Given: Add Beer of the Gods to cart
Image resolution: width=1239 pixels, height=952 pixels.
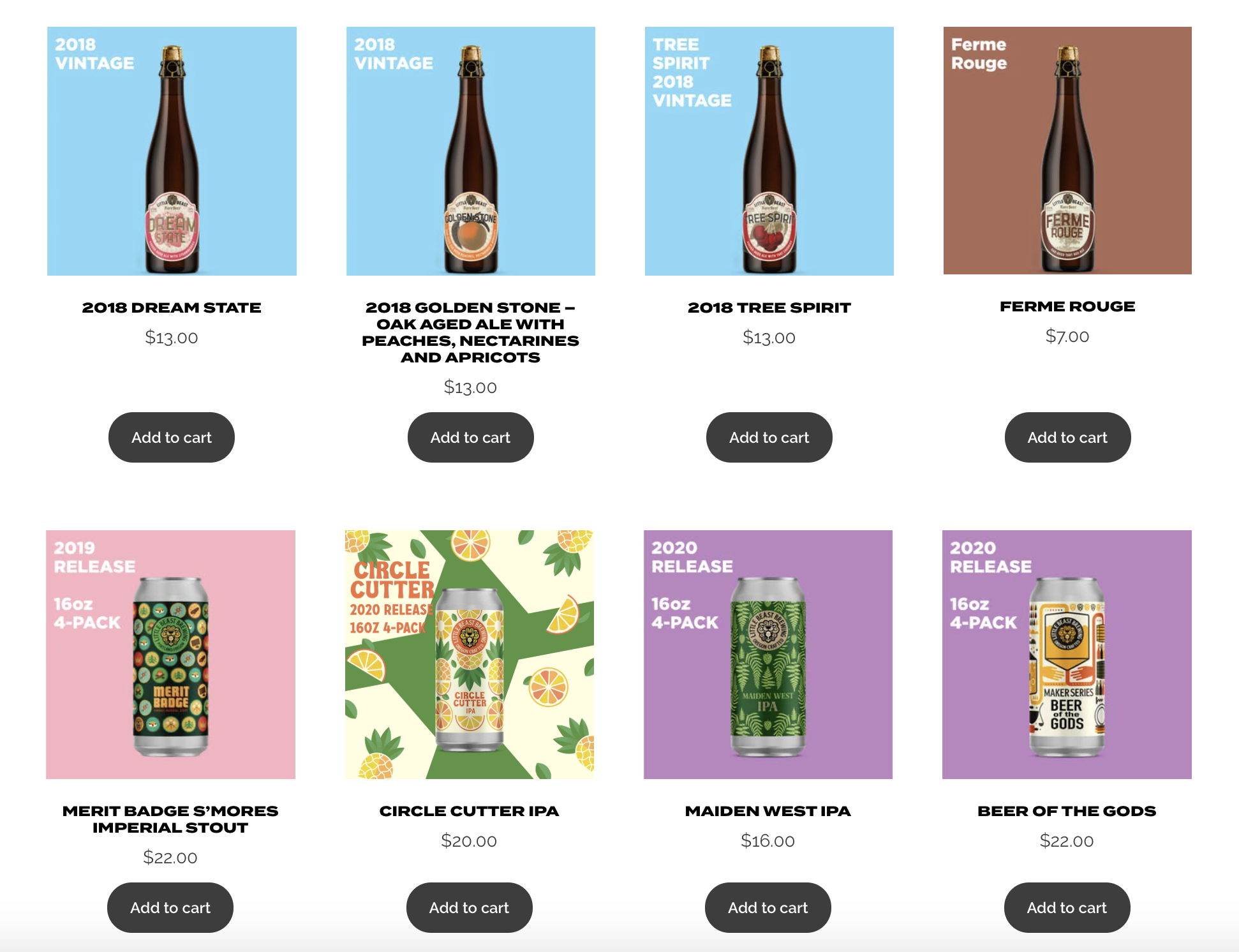Looking at the screenshot, I should tap(1067, 907).
